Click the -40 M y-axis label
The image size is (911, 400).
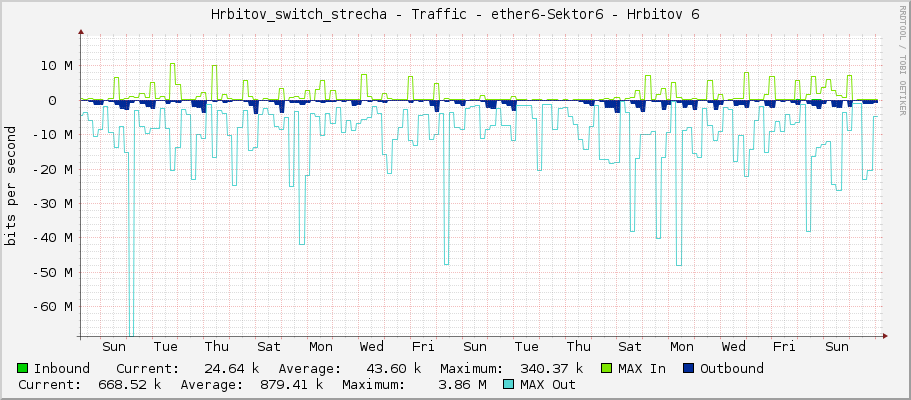(52, 237)
